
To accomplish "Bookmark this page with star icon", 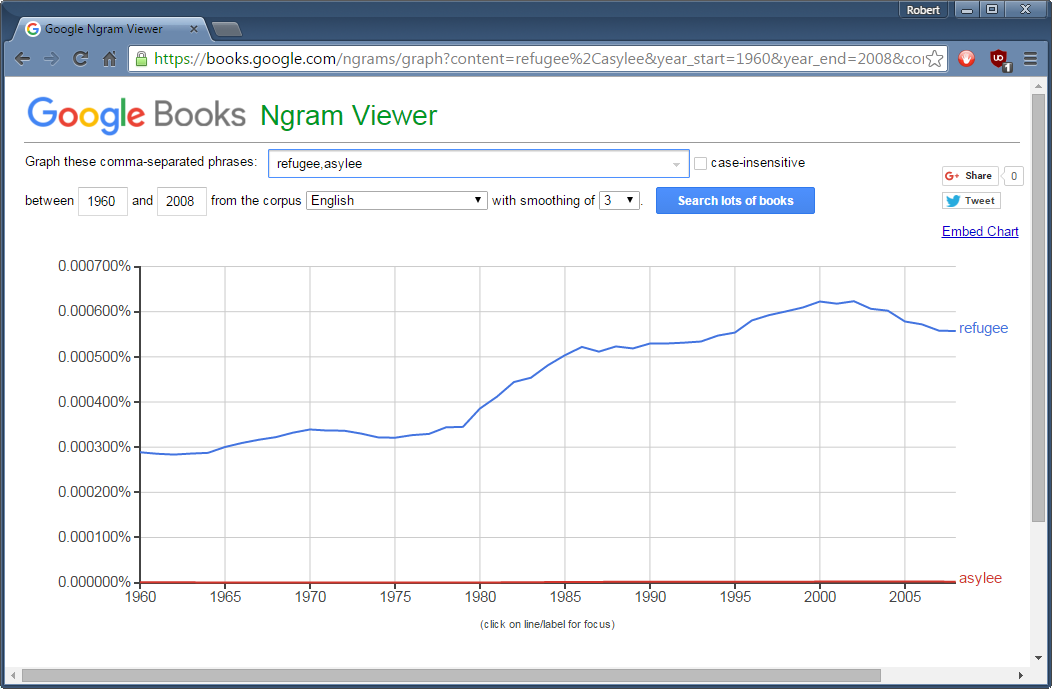I will (935, 59).
